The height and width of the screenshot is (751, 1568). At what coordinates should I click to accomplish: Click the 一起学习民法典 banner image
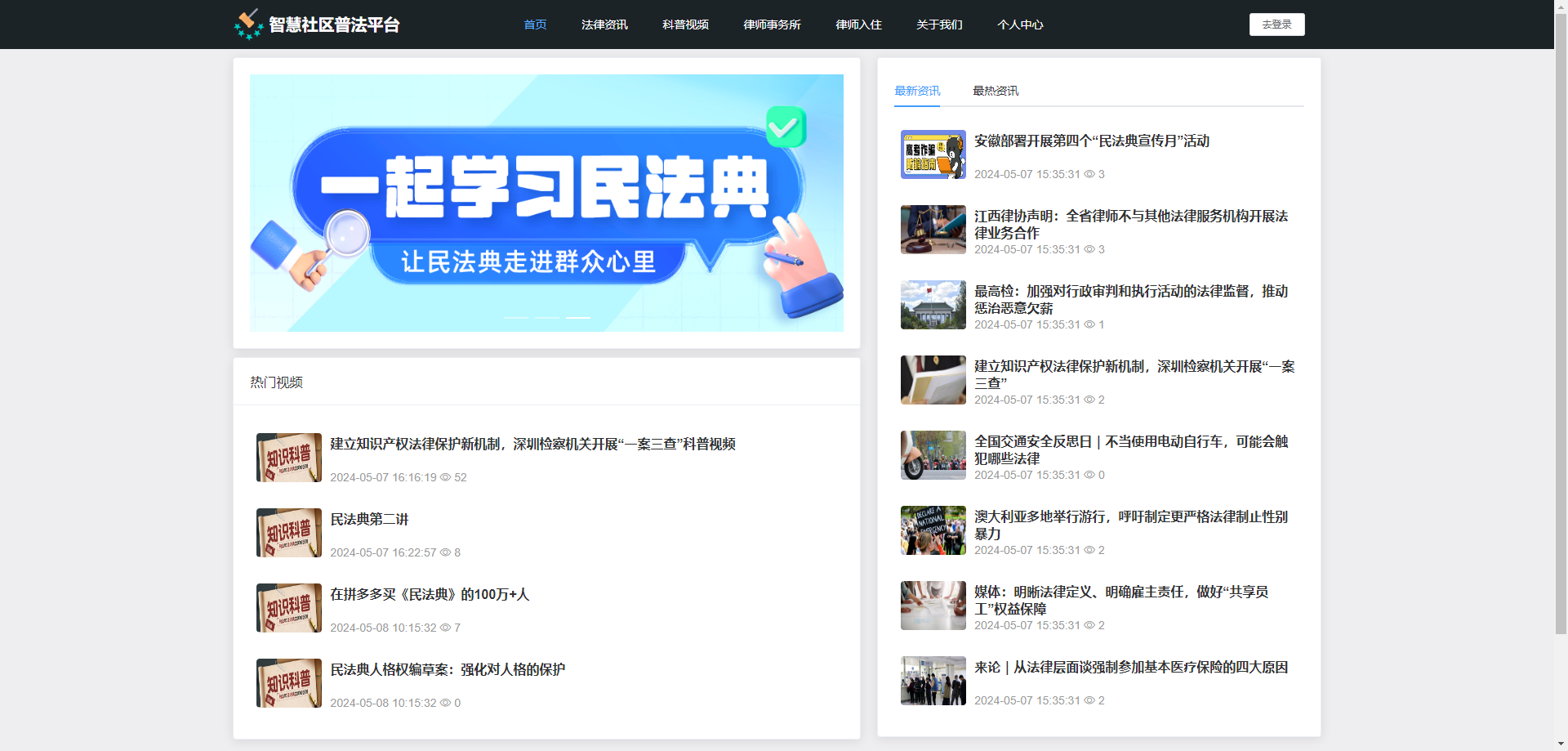pyautogui.click(x=546, y=203)
